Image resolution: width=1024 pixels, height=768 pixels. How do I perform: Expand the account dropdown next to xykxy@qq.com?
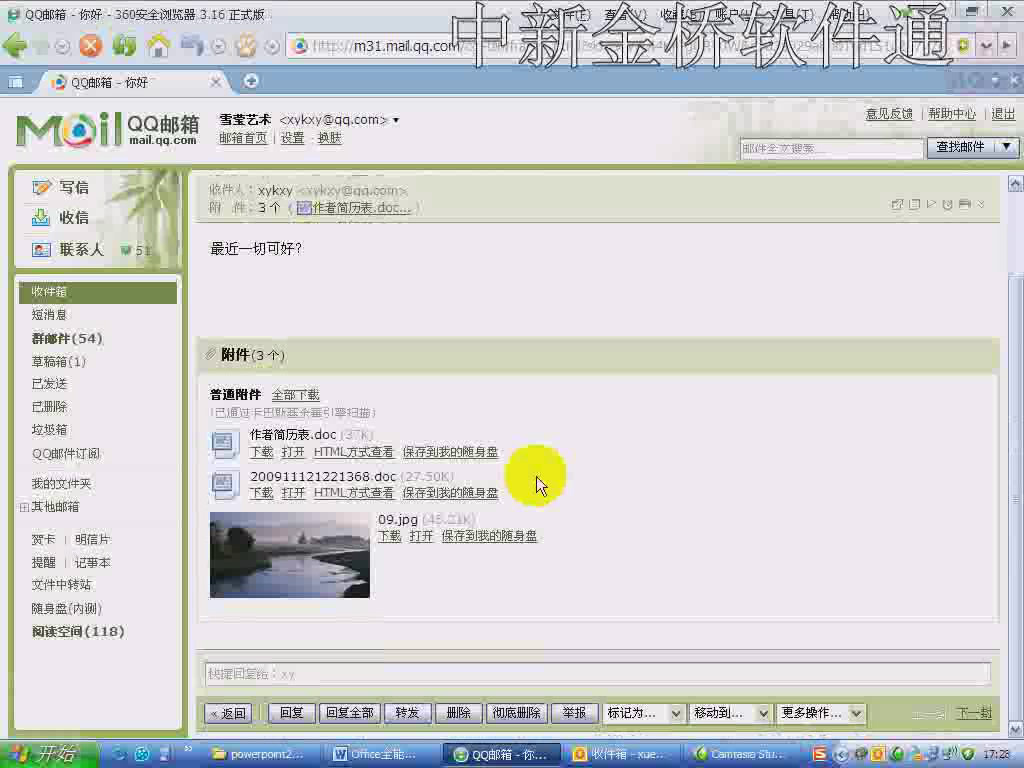click(396, 120)
